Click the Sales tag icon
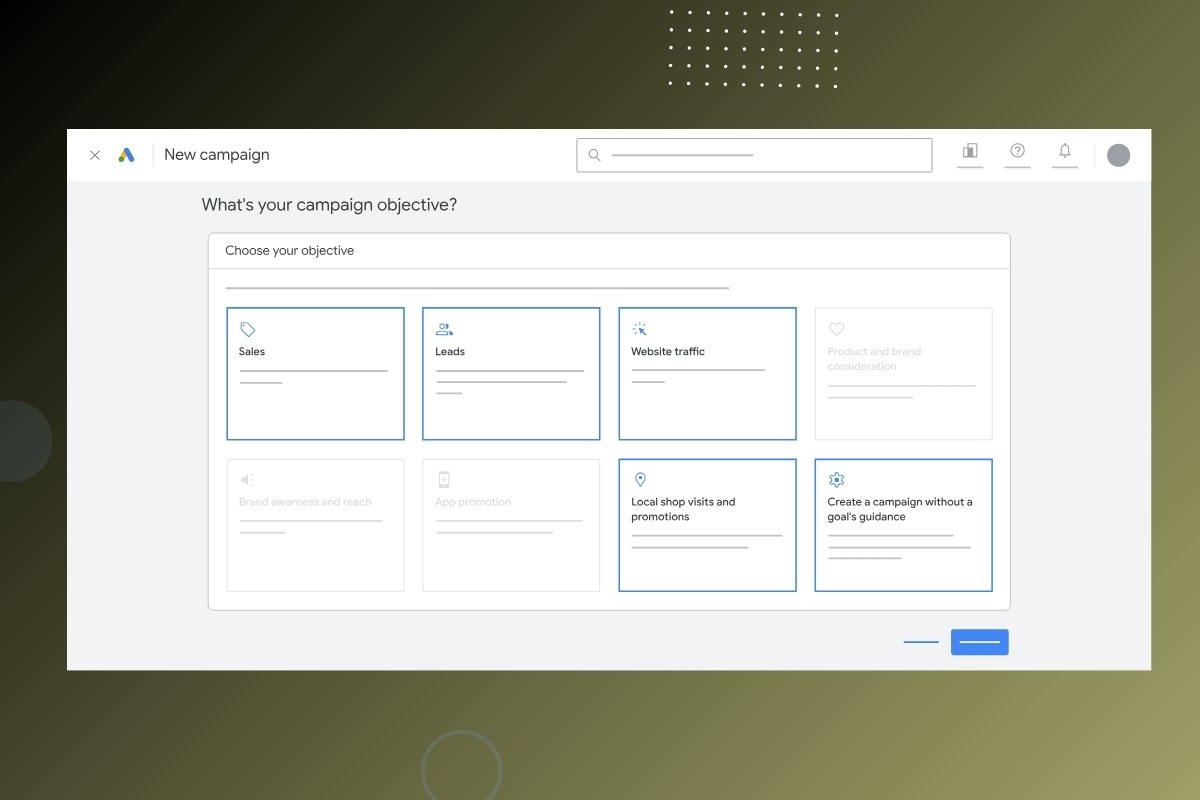Screen dimensions: 1200x800 pos(248,329)
